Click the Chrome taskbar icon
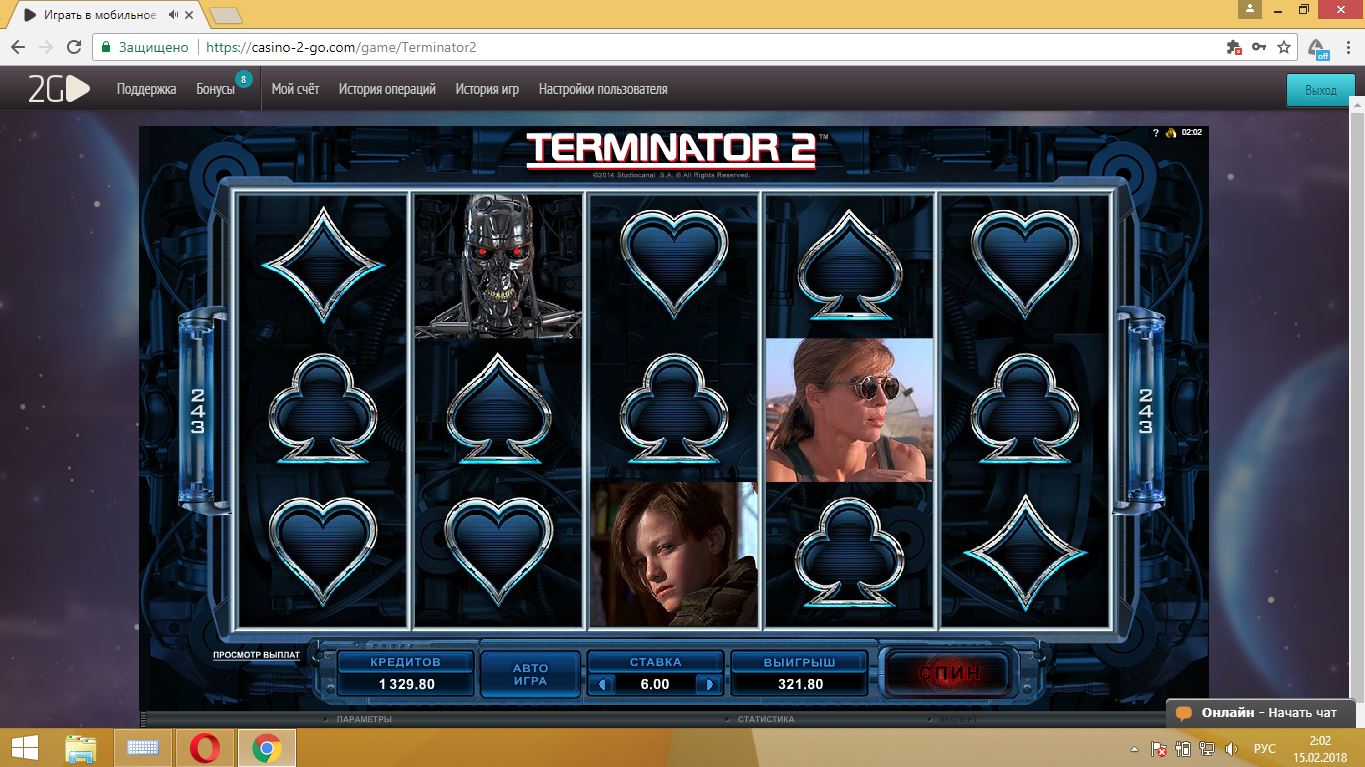This screenshot has width=1365, height=767. tap(266, 748)
